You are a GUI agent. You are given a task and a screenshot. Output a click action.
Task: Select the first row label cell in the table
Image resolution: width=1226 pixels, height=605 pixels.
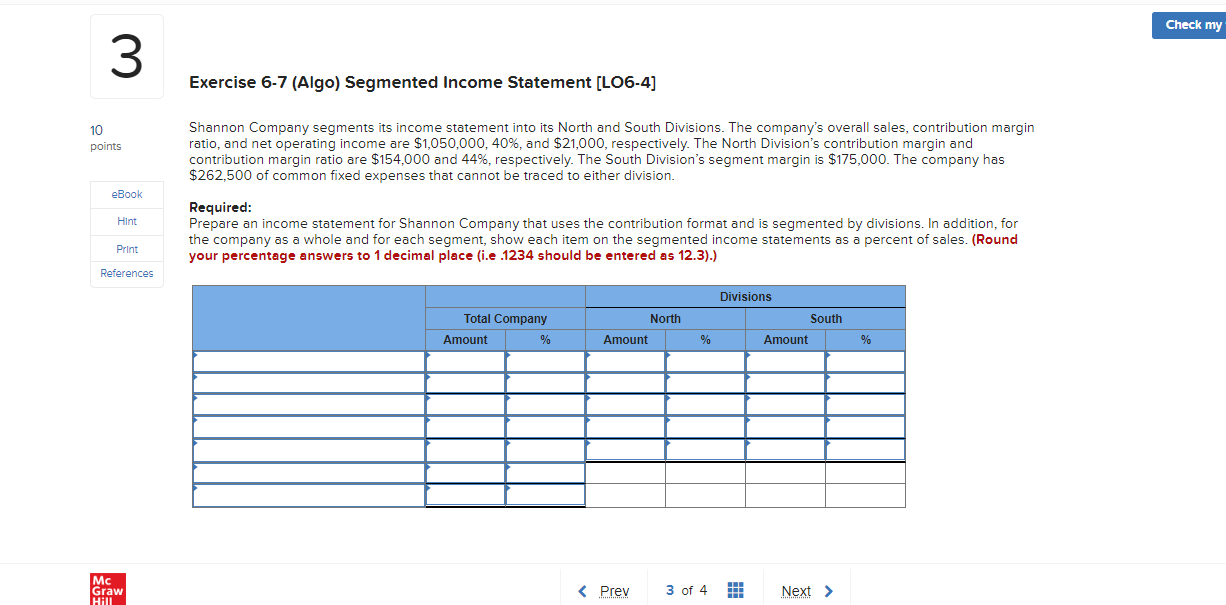tap(308, 361)
